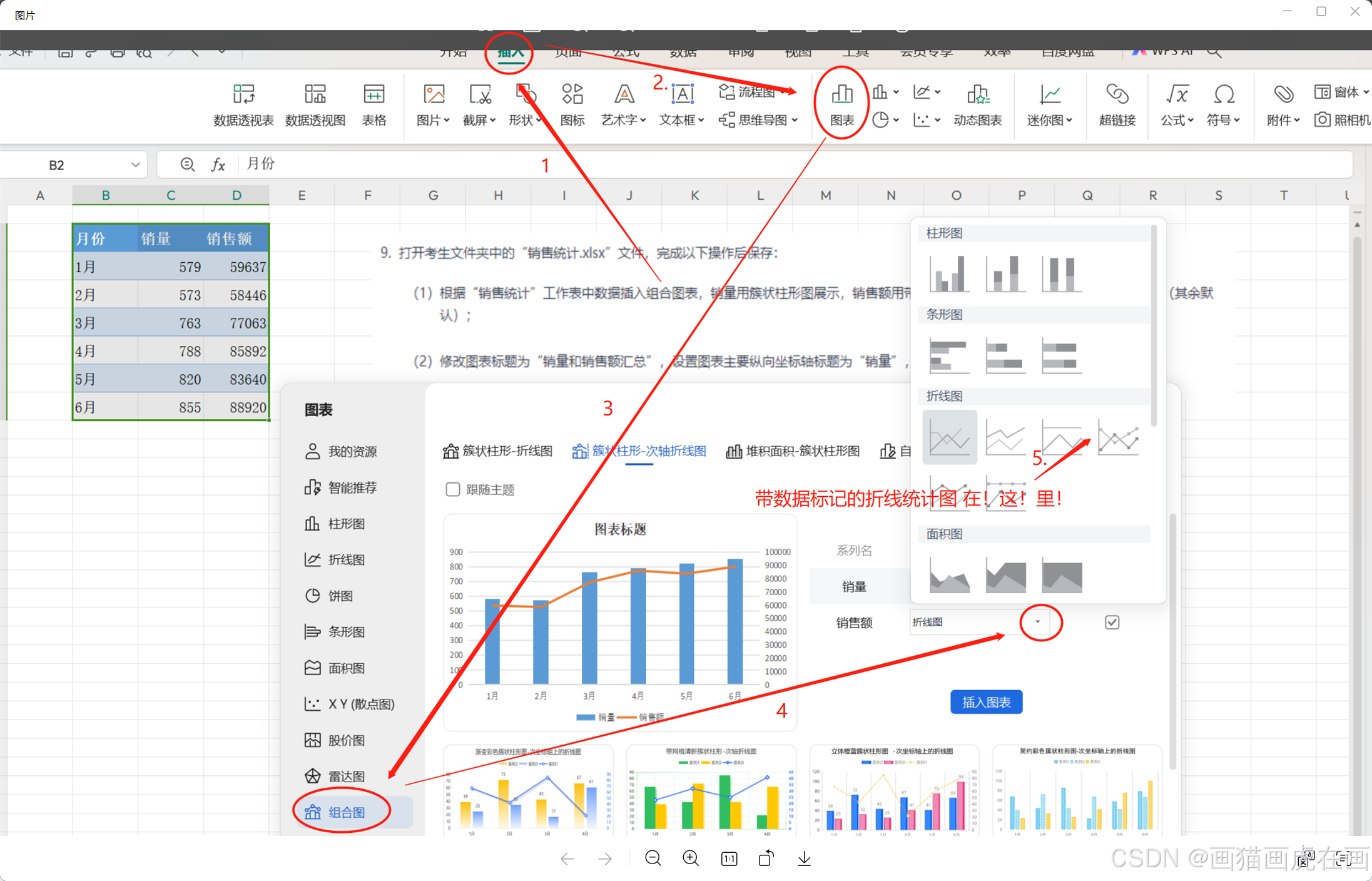Uncheck secondary axis box for 销售额
Screen dimensions: 1372x881
pos(1112,622)
